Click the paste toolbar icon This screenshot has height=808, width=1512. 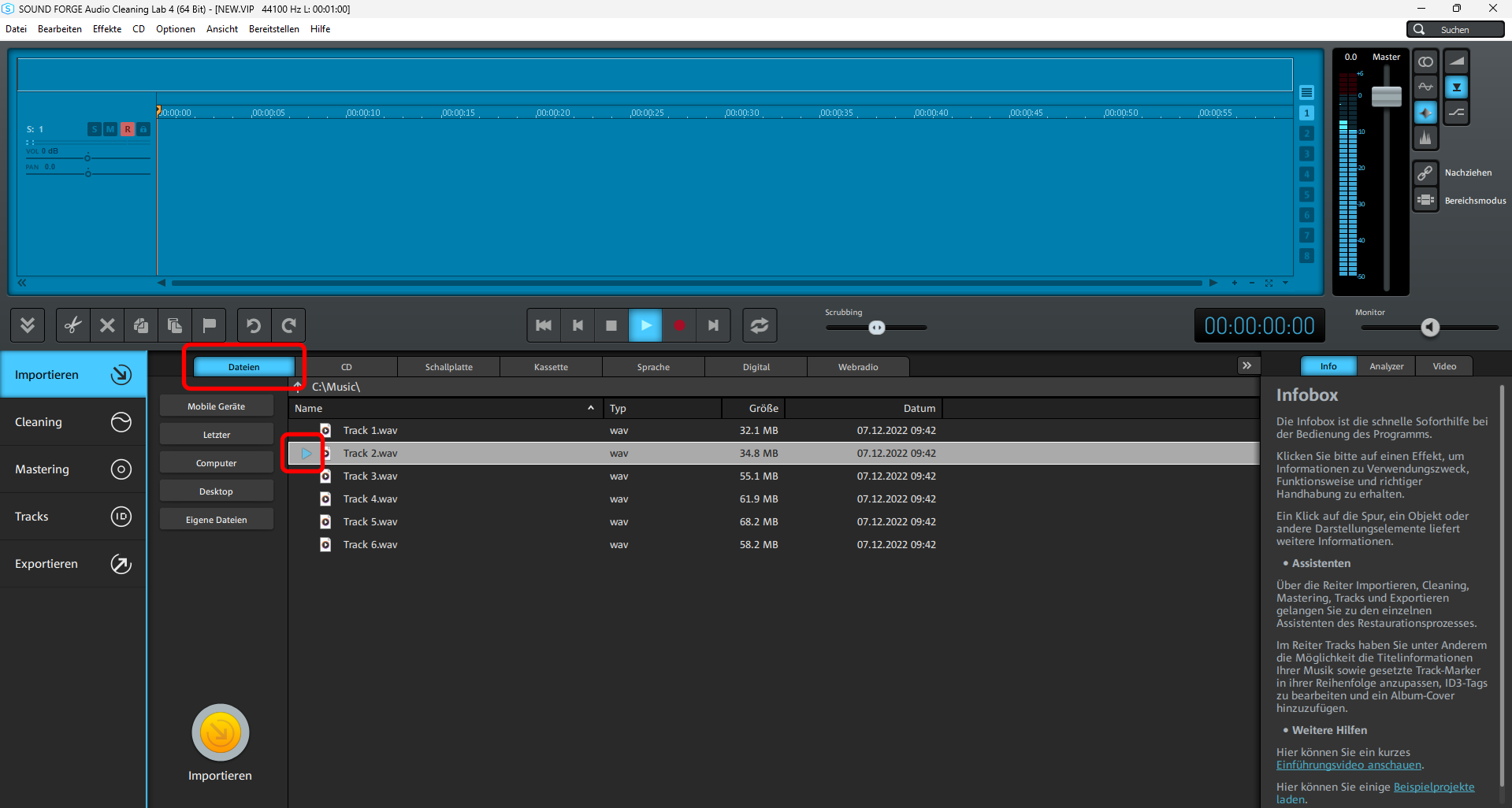pyautogui.click(x=175, y=325)
